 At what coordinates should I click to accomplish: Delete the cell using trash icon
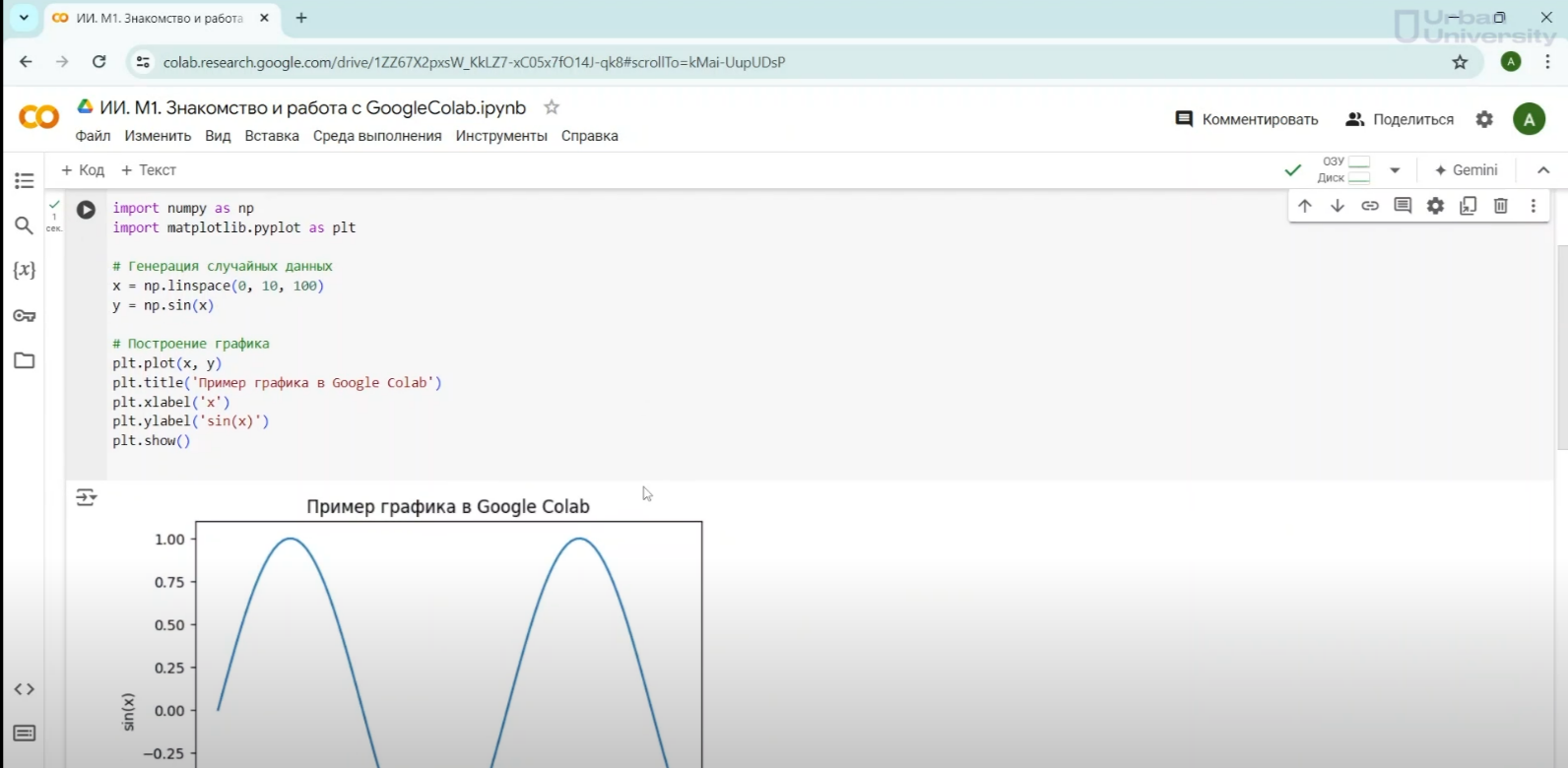pyautogui.click(x=1500, y=206)
